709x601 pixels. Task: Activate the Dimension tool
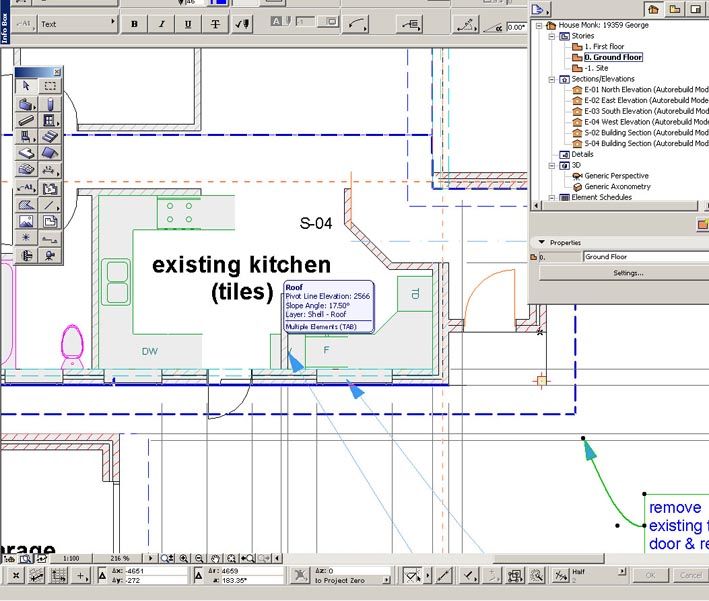coord(50,170)
